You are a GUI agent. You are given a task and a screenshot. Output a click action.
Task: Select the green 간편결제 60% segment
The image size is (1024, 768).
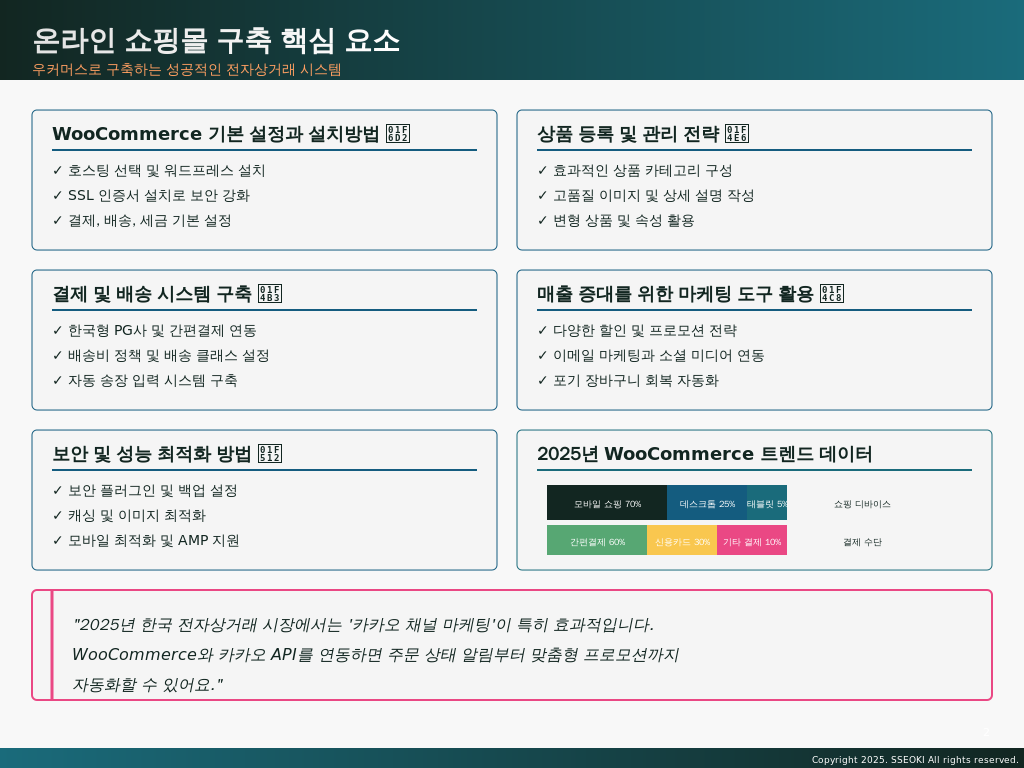(x=597, y=541)
